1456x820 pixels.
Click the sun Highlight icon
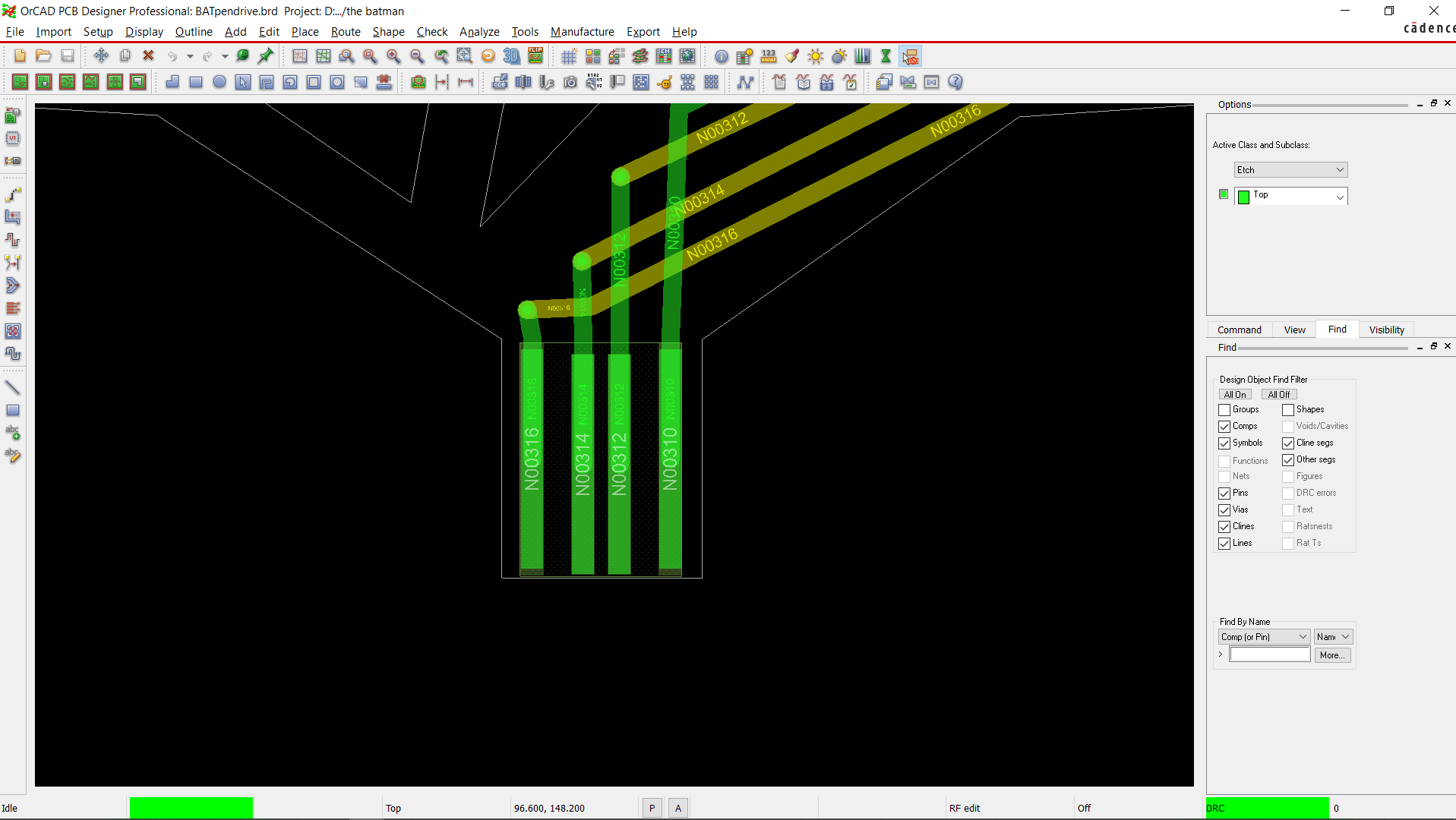tap(816, 56)
